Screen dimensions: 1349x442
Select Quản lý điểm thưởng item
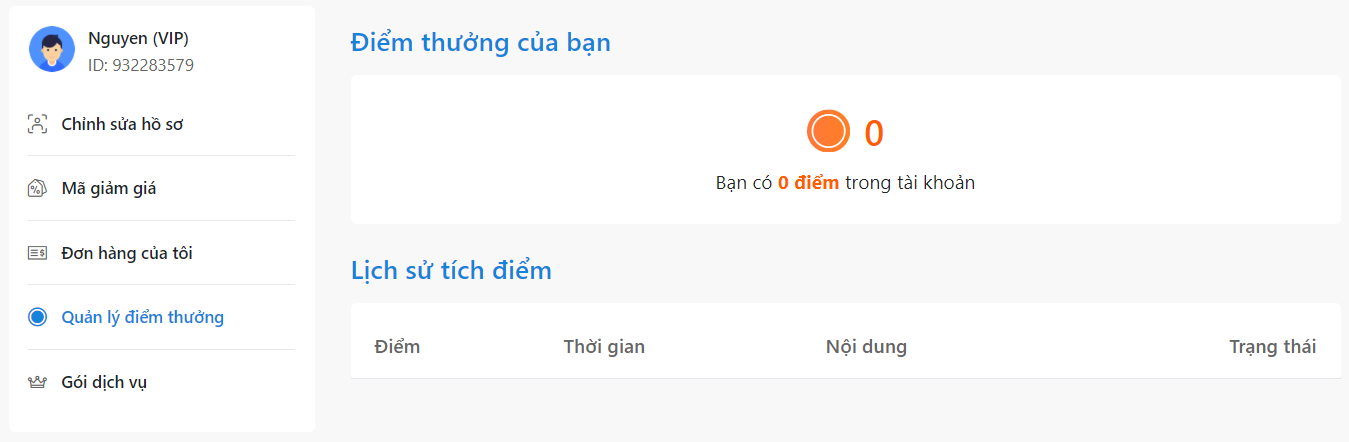pyautogui.click(x=142, y=317)
